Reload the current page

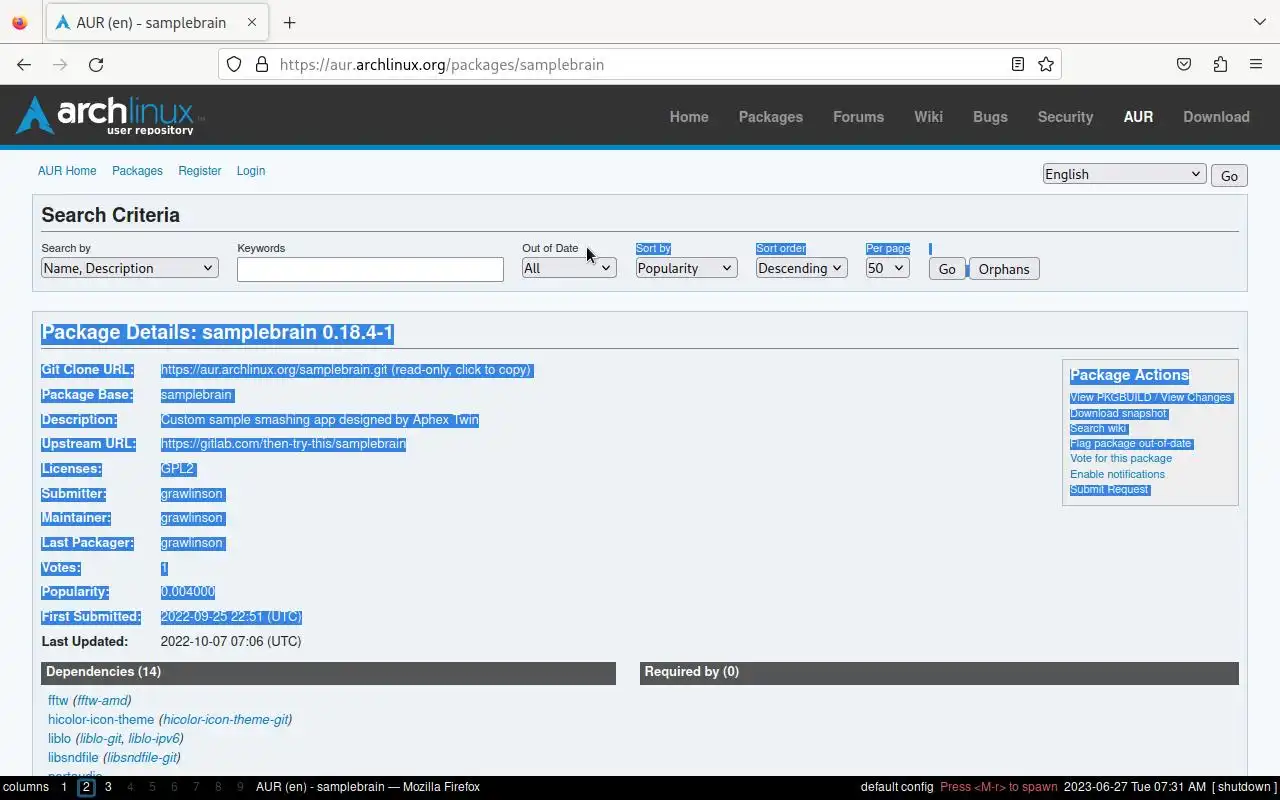(96, 64)
